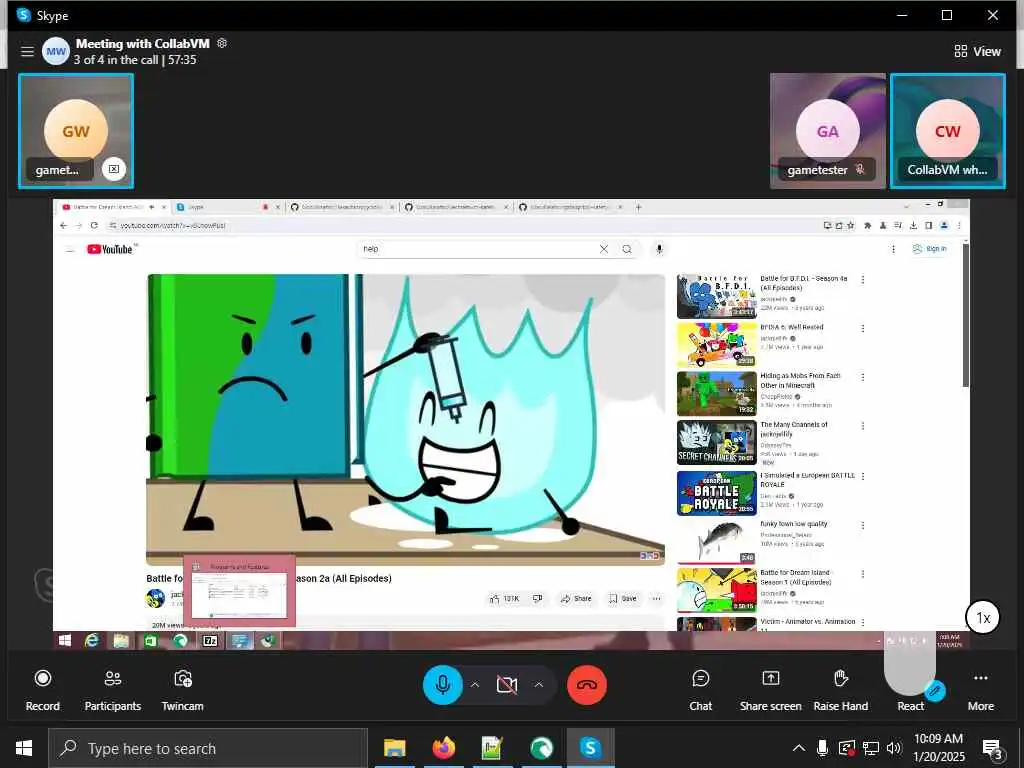Turn on the camera
This screenshot has width=1024, height=768.
[507, 684]
